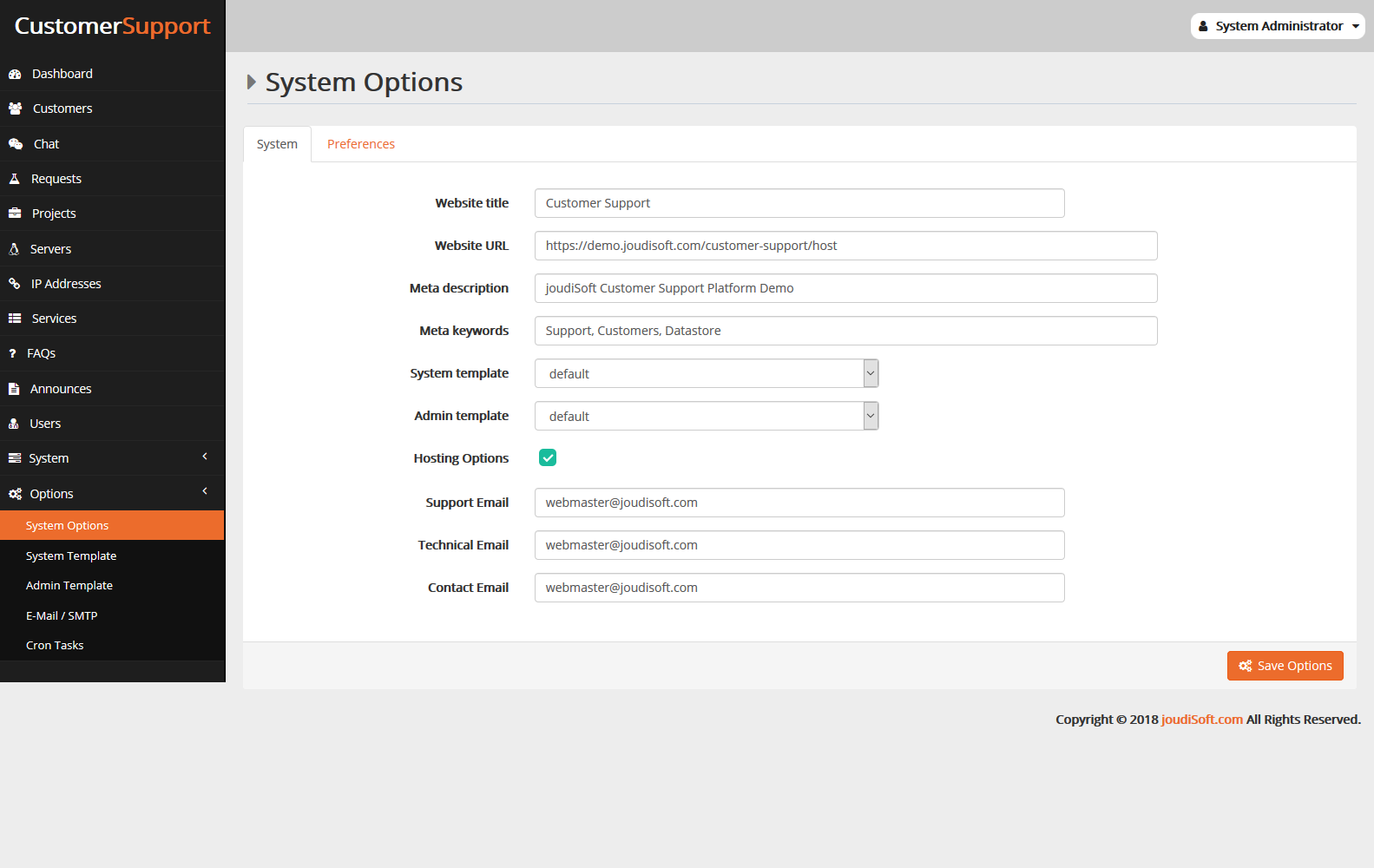Open Cron Tasks submenu item
Image resolution: width=1374 pixels, height=868 pixels.
pos(112,645)
